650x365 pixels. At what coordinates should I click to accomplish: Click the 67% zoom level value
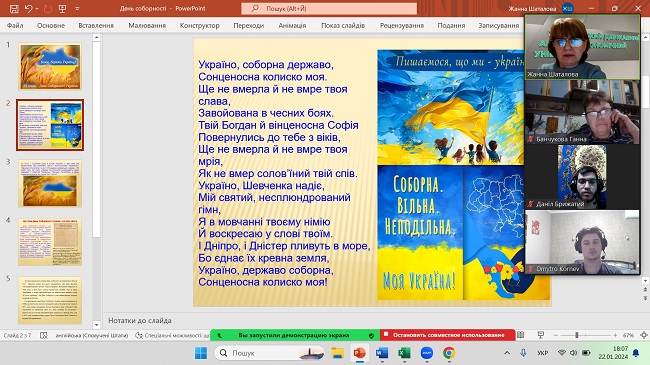[628, 335]
